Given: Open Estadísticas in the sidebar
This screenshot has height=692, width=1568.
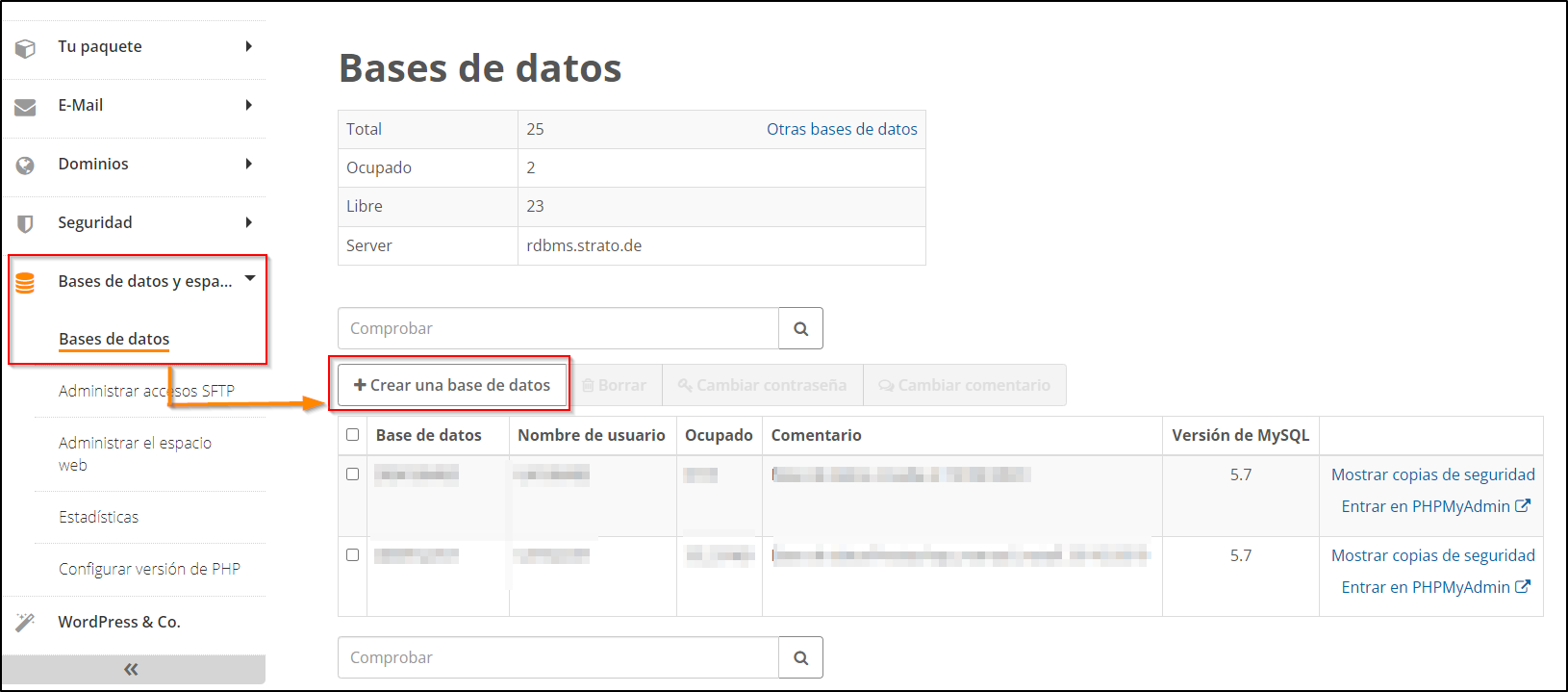Looking at the screenshot, I should (98, 517).
